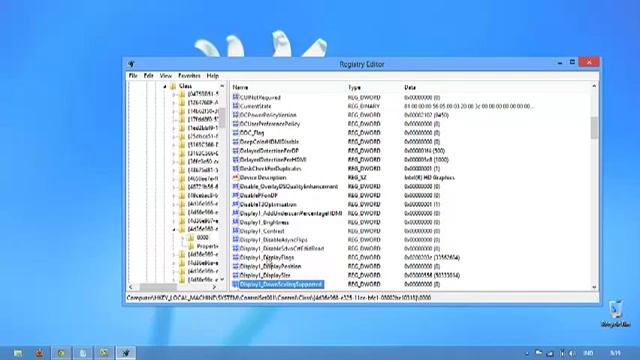
Task: Click the CurrentState binary value icon
Action: coord(236,106)
